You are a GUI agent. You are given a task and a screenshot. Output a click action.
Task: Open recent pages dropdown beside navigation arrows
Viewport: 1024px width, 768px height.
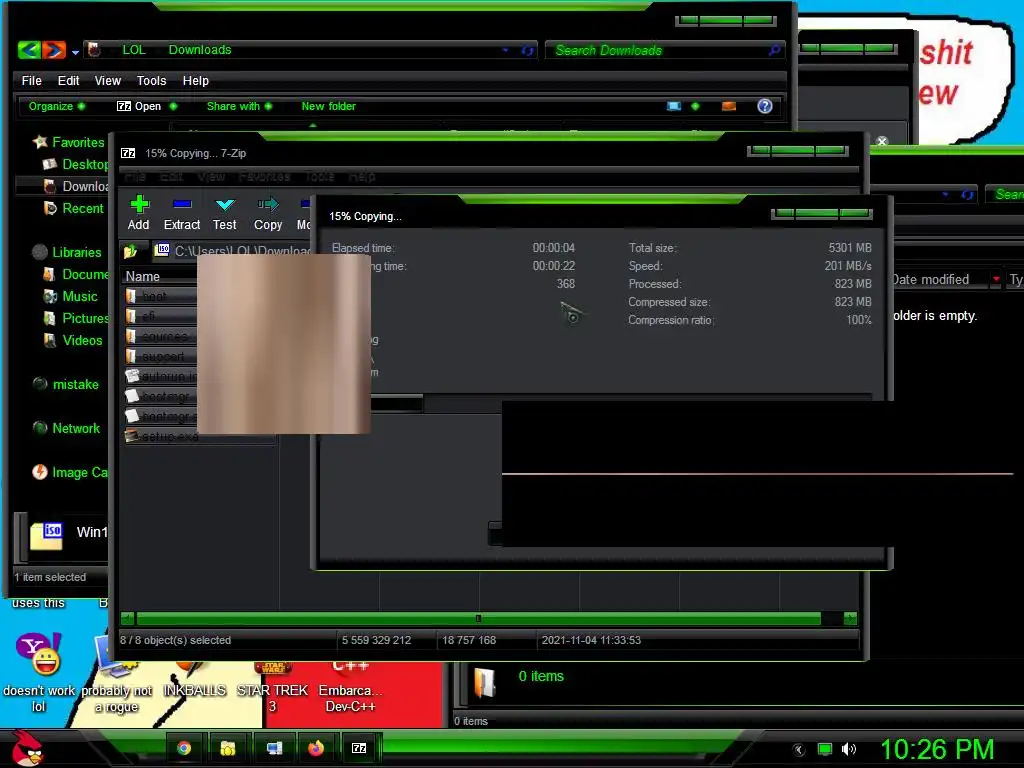75,52
